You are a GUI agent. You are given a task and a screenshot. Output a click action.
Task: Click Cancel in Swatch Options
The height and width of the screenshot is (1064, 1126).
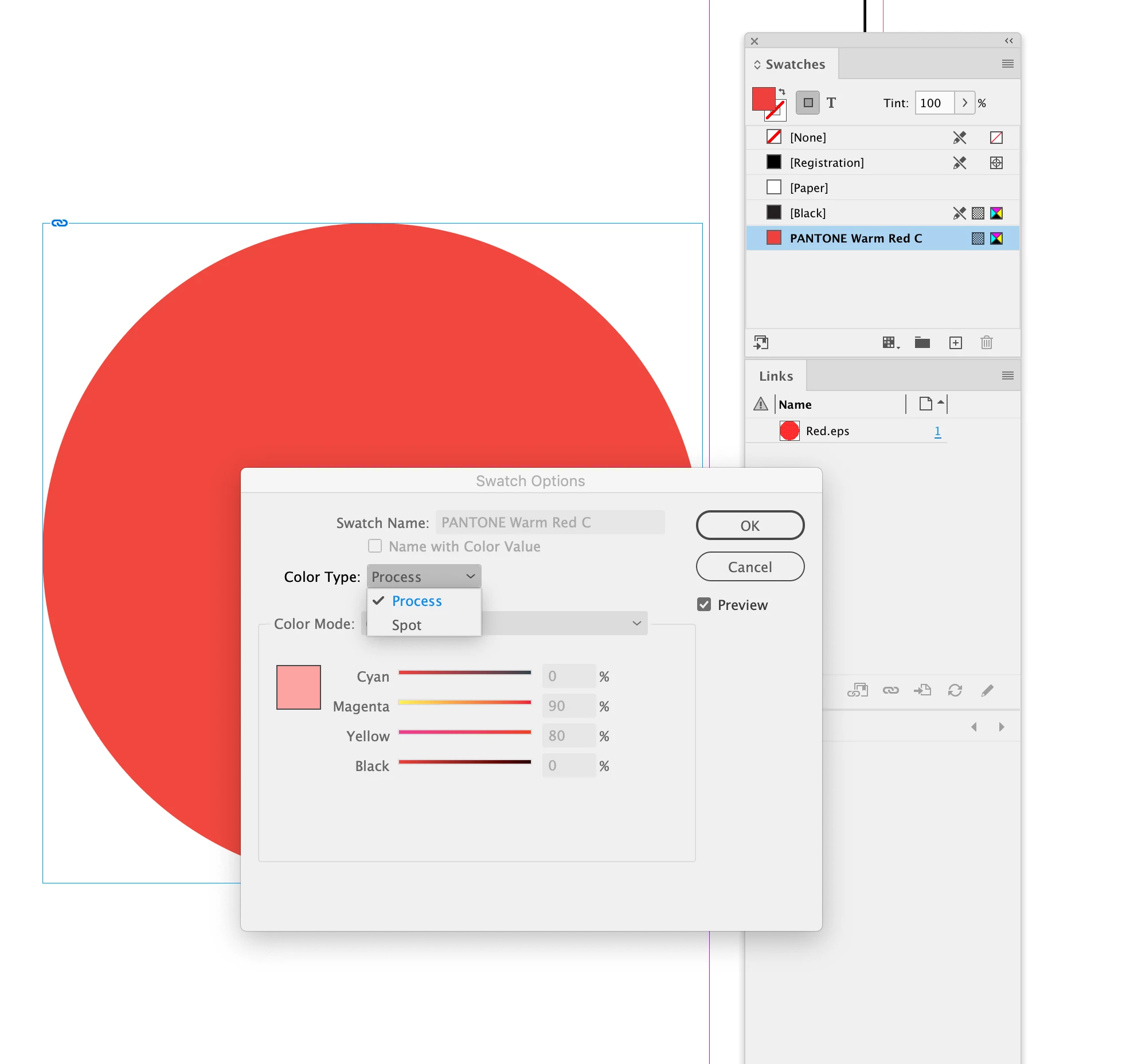click(x=749, y=567)
